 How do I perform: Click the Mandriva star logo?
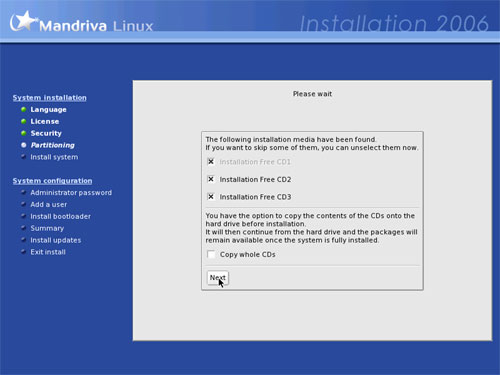[x=23, y=21]
